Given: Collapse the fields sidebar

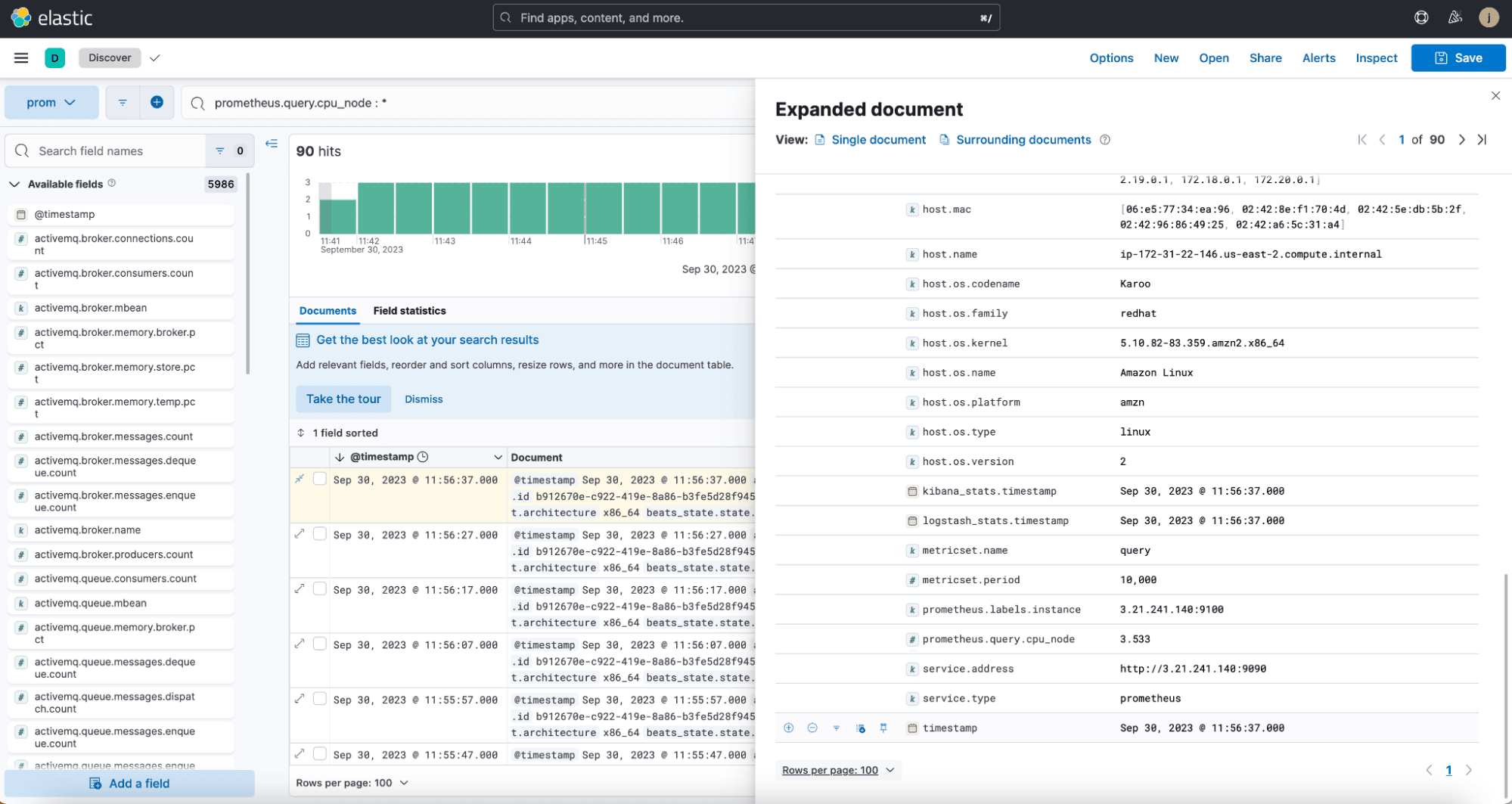Looking at the screenshot, I should 272,144.
